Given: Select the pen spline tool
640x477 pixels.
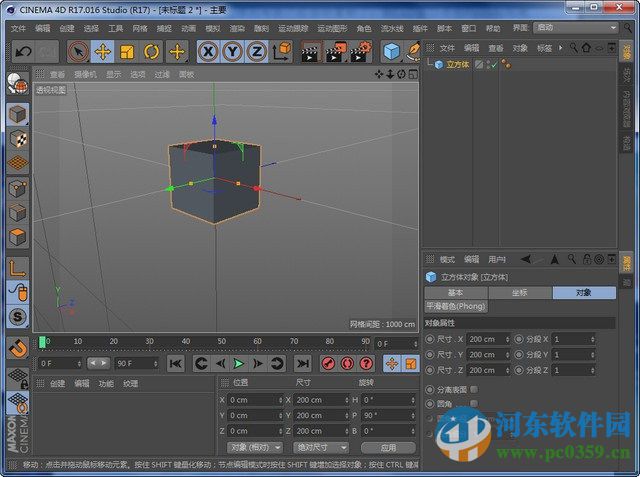Looking at the screenshot, I should 413,52.
